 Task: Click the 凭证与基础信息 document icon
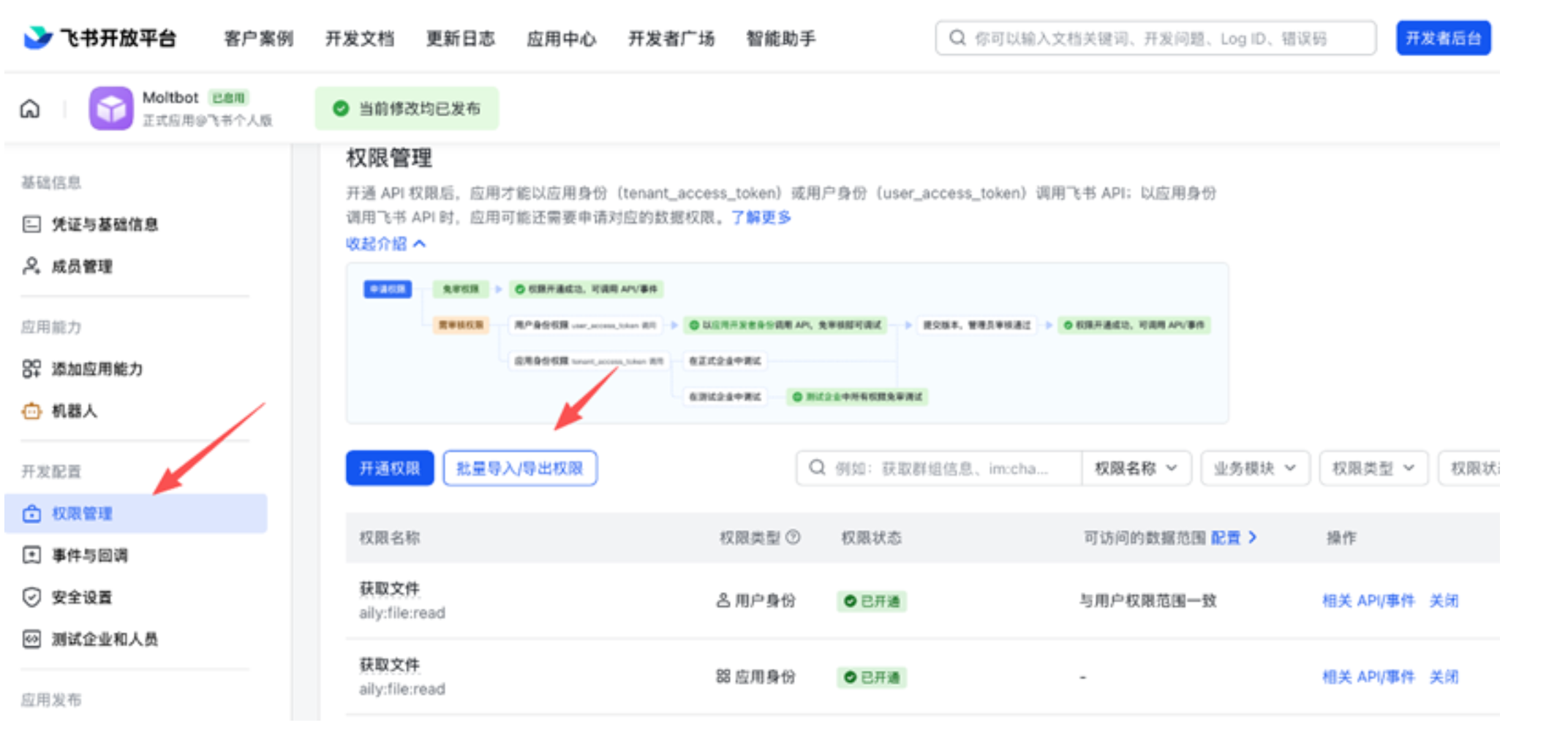pos(30,224)
